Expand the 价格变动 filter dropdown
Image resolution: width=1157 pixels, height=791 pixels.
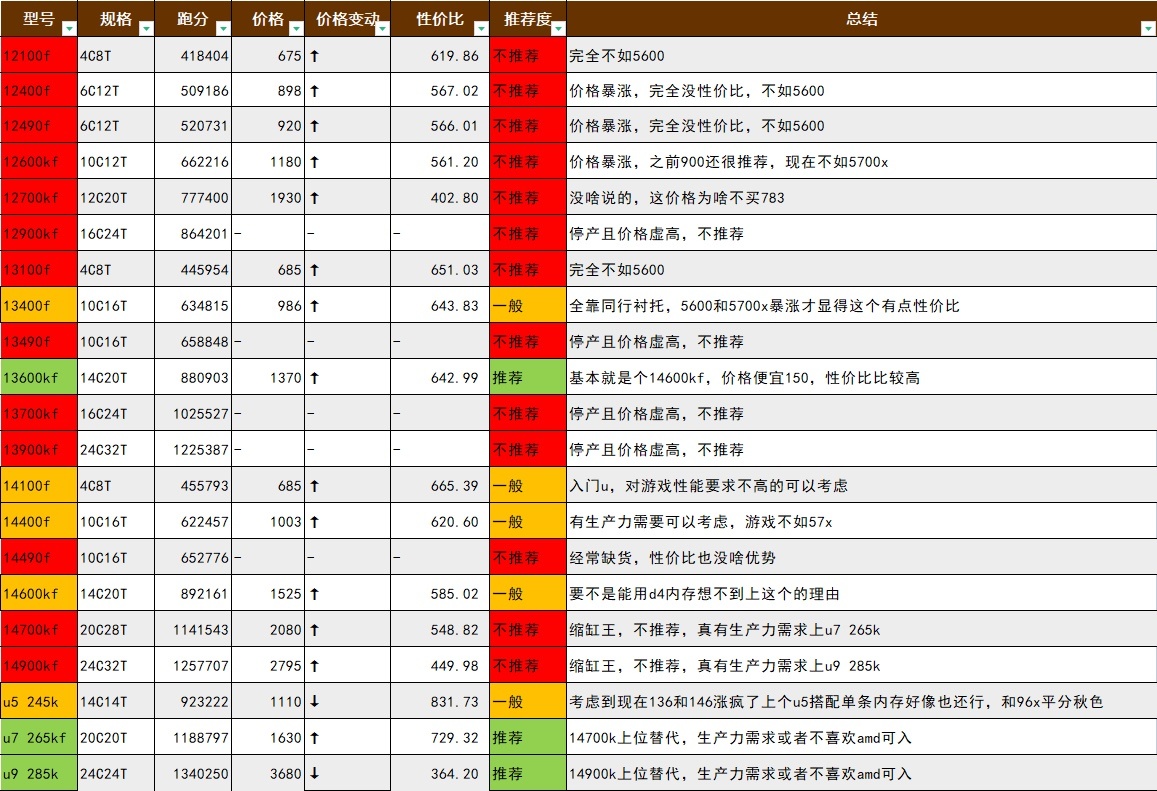coord(381,29)
